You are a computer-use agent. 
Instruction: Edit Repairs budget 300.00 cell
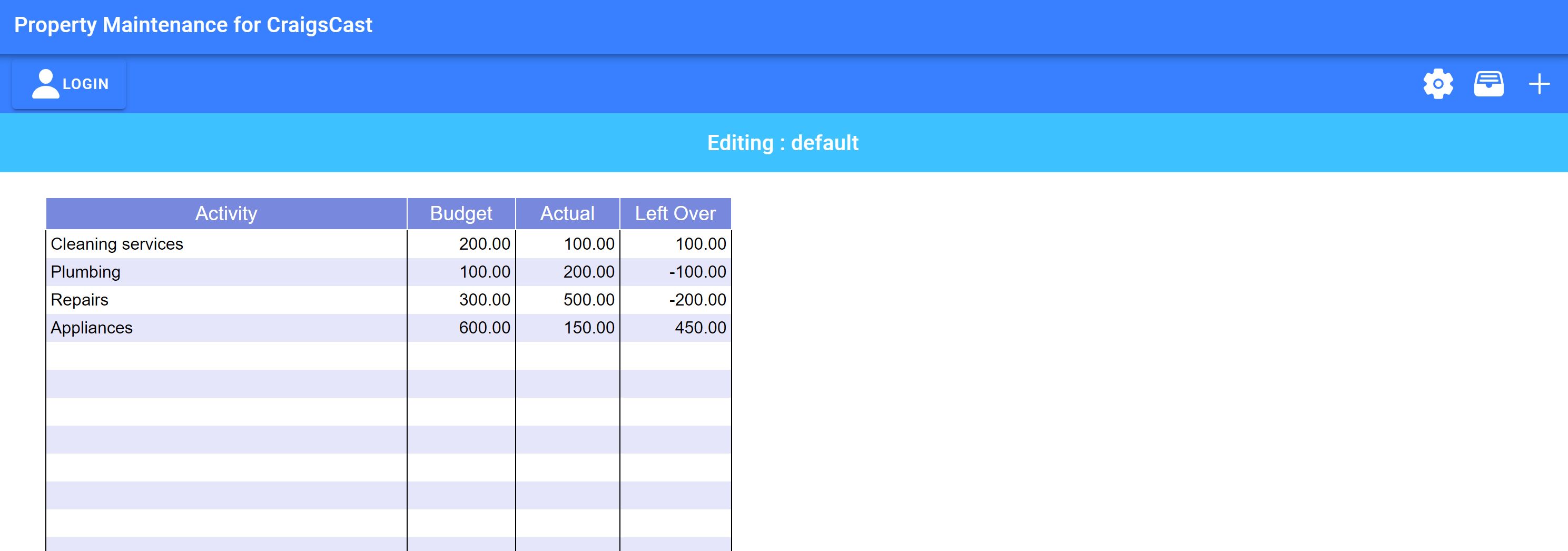461,300
